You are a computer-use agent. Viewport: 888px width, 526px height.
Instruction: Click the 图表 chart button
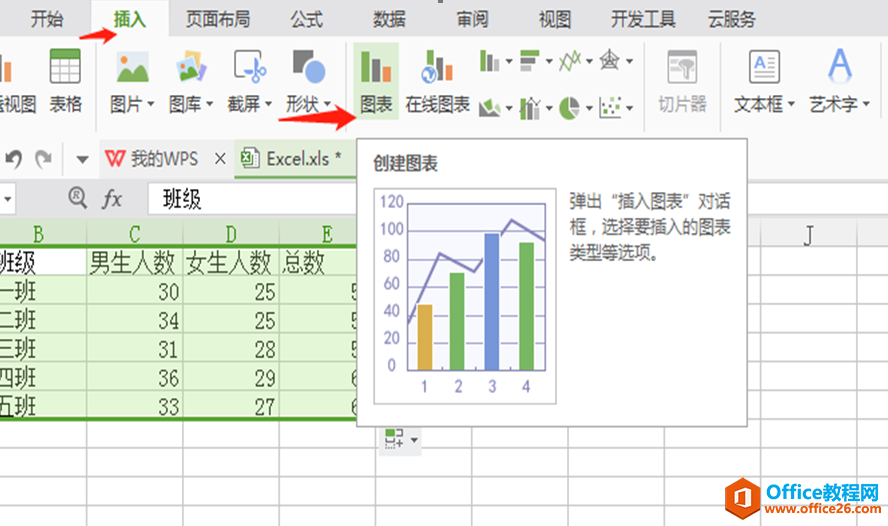click(x=376, y=81)
